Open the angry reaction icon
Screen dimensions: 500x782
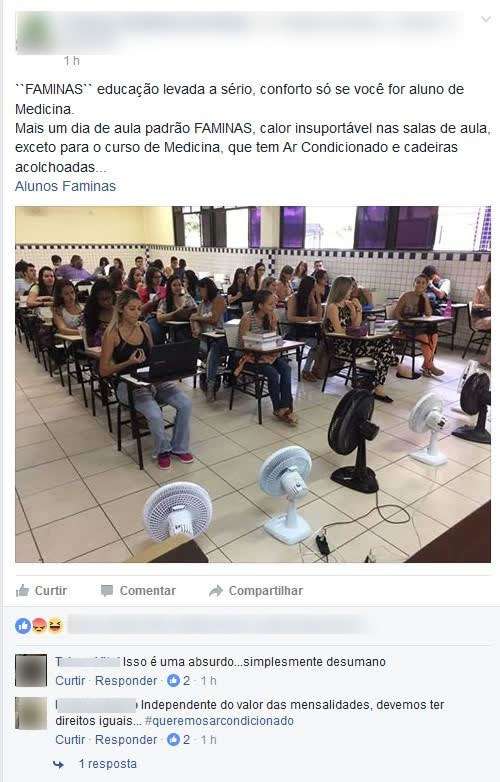coord(39,625)
